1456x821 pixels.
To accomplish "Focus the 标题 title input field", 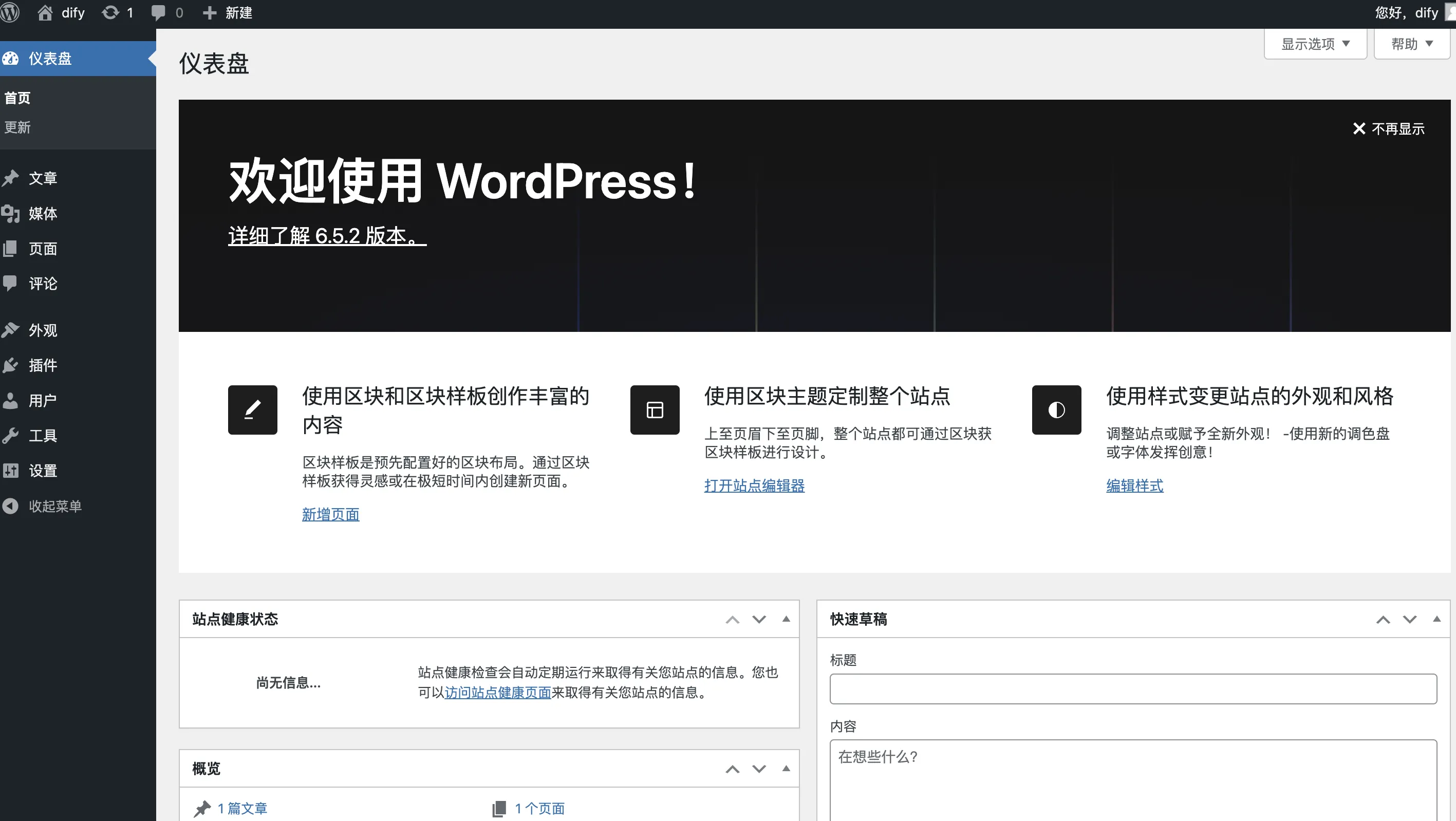I will point(1133,689).
